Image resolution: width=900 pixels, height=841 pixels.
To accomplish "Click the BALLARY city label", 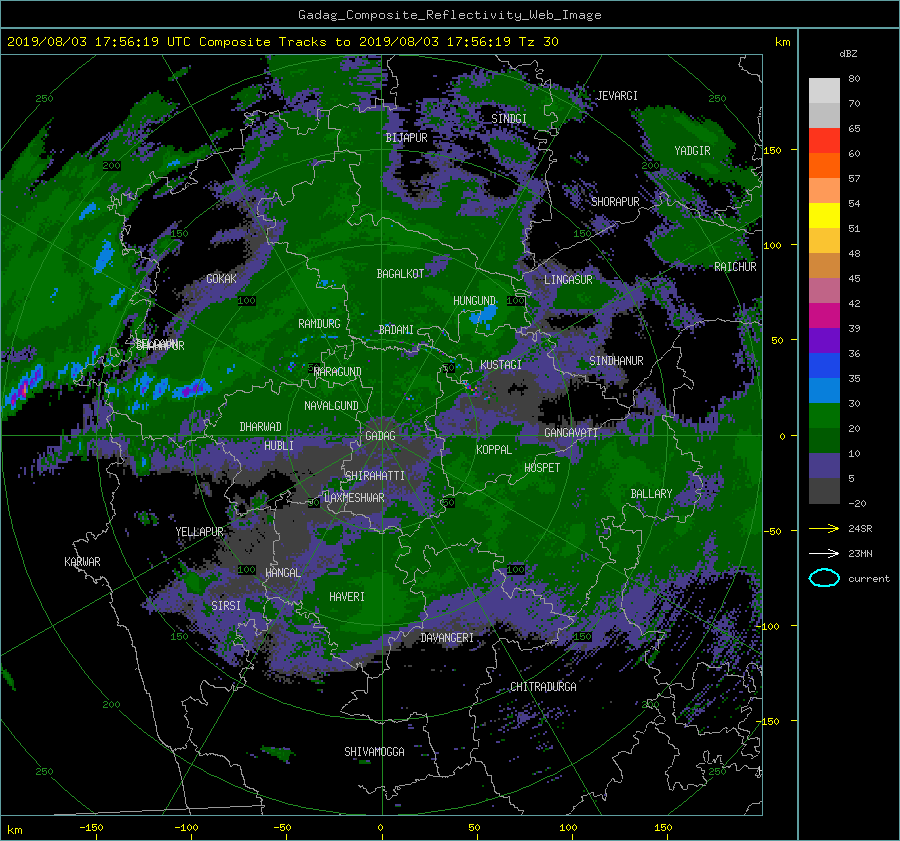I will (x=651, y=494).
